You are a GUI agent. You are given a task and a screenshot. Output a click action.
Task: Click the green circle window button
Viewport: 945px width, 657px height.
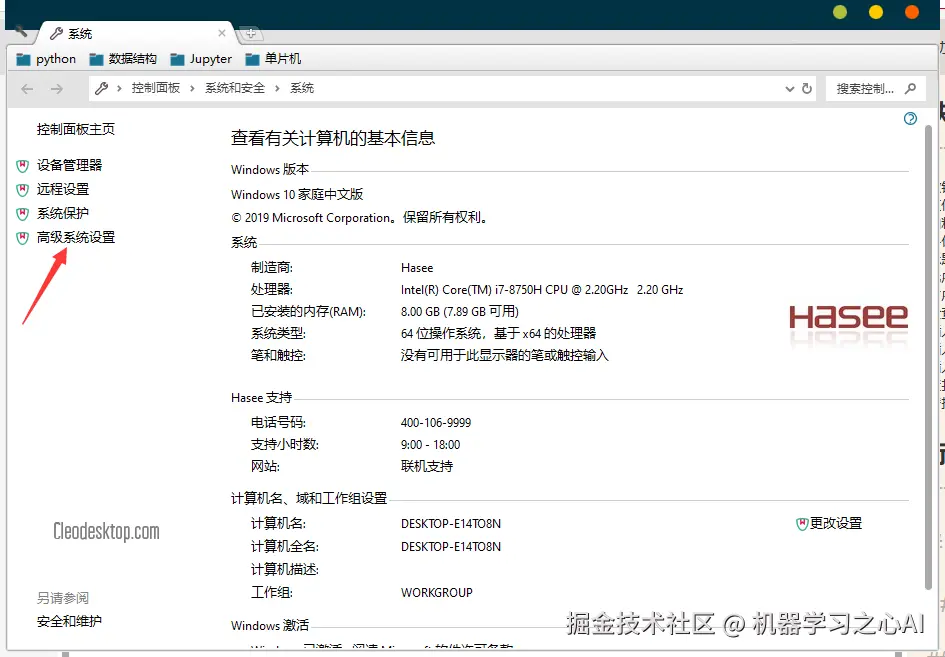point(840,12)
